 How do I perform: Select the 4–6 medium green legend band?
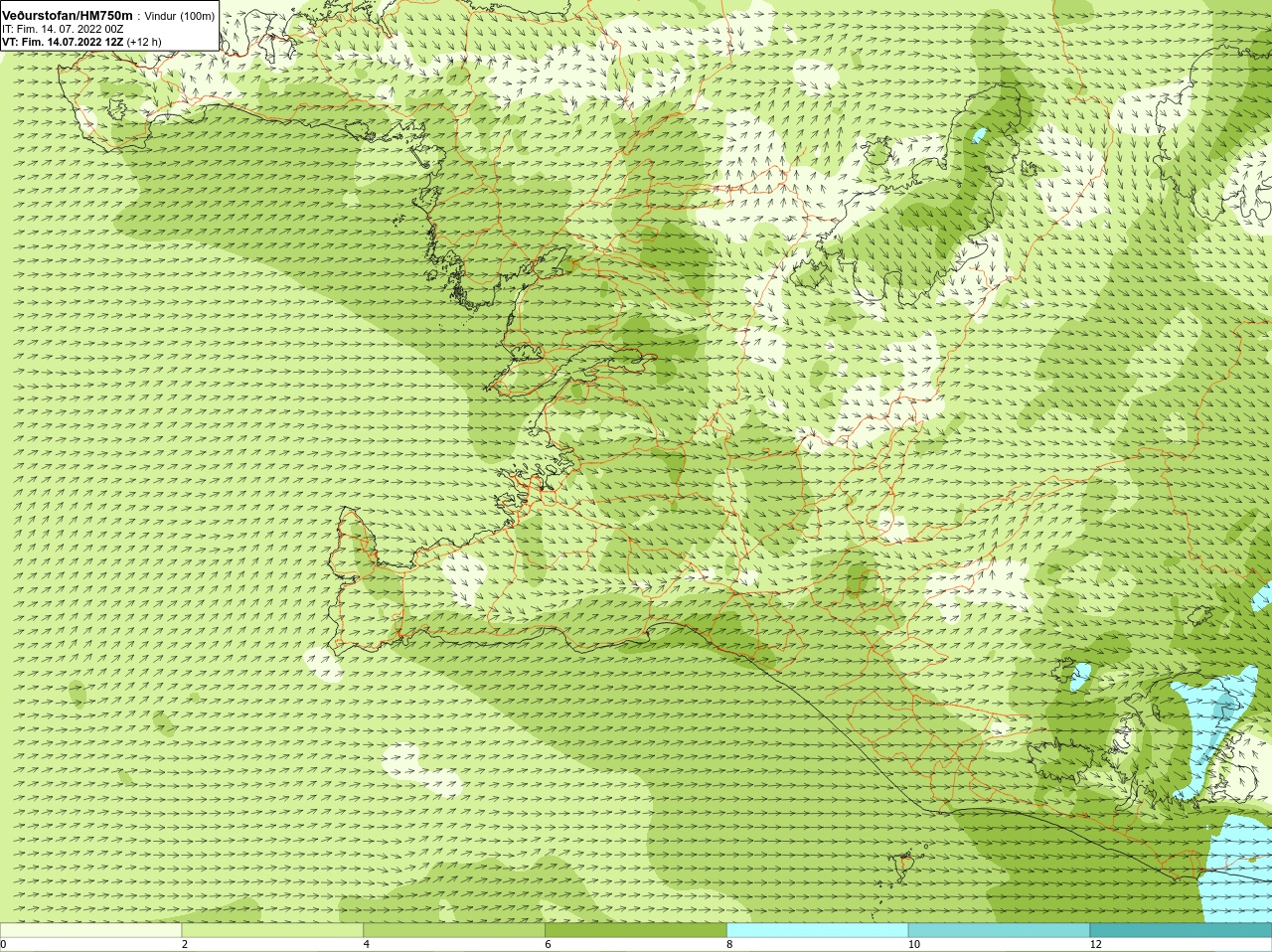pyautogui.click(x=454, y=929)
